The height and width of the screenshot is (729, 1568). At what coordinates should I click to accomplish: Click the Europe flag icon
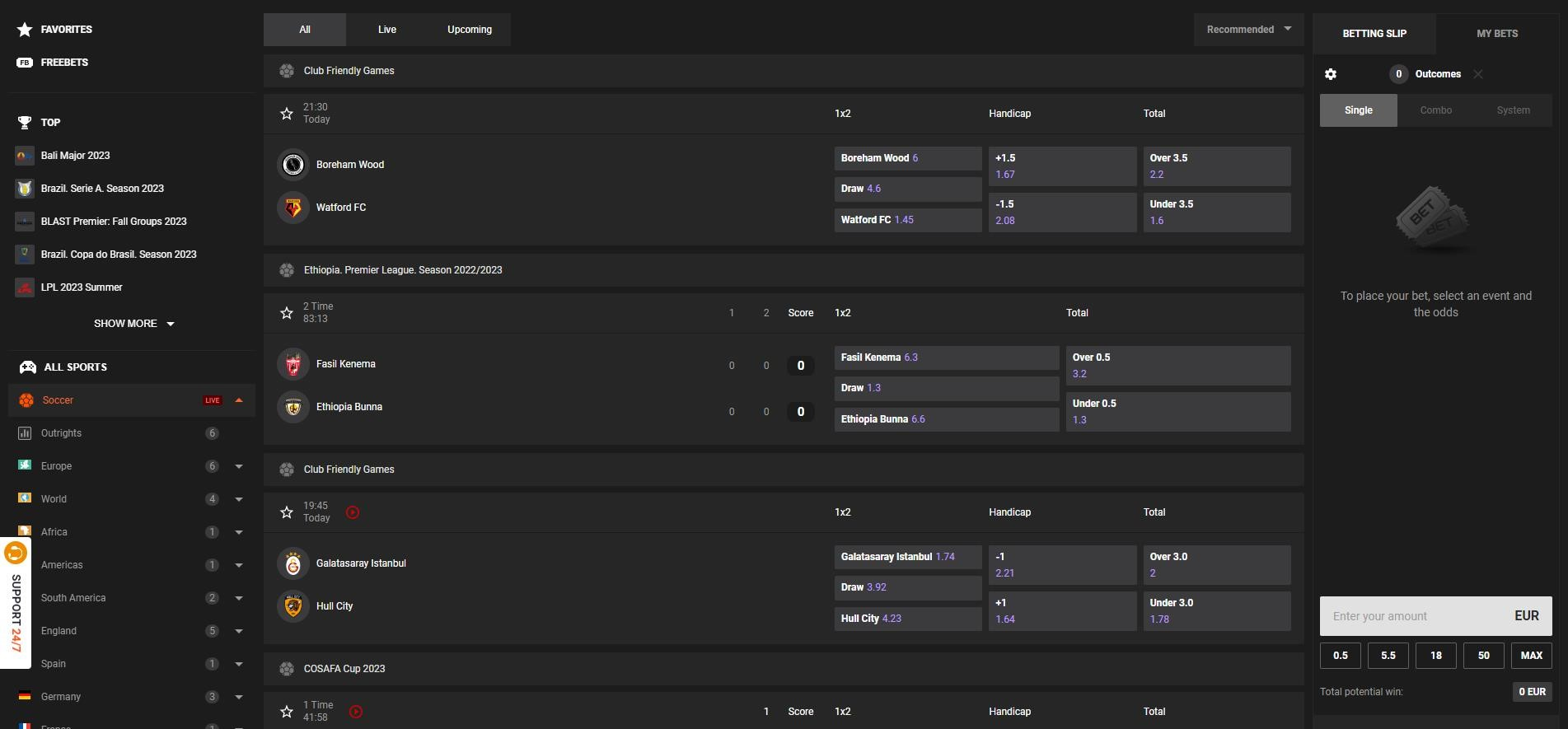click(x=25, y=465)
